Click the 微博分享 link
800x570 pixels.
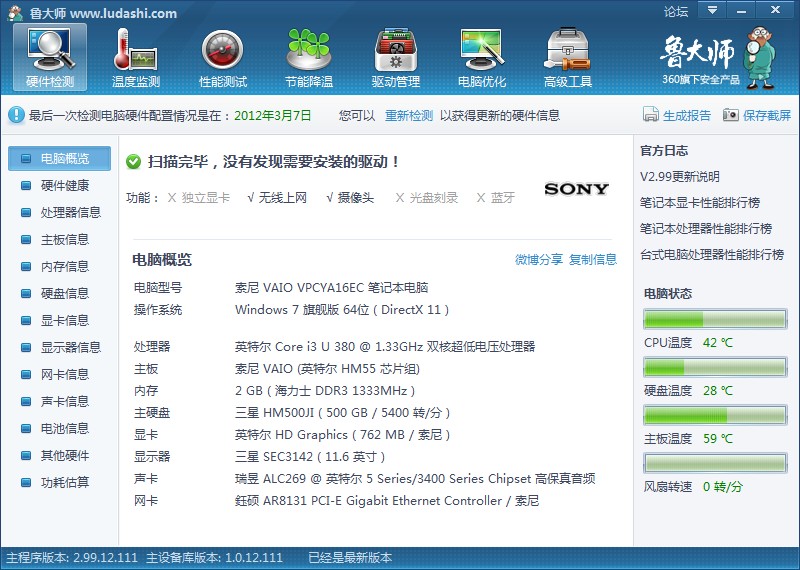[x=539, y=260]
